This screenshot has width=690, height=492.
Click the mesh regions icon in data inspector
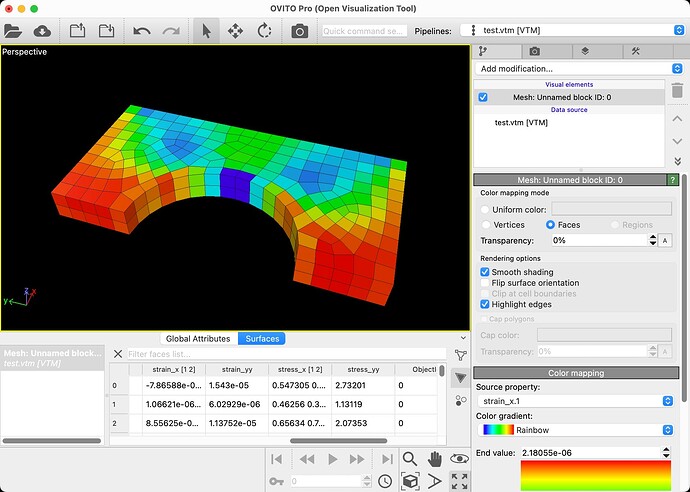(x=460, y=400)
